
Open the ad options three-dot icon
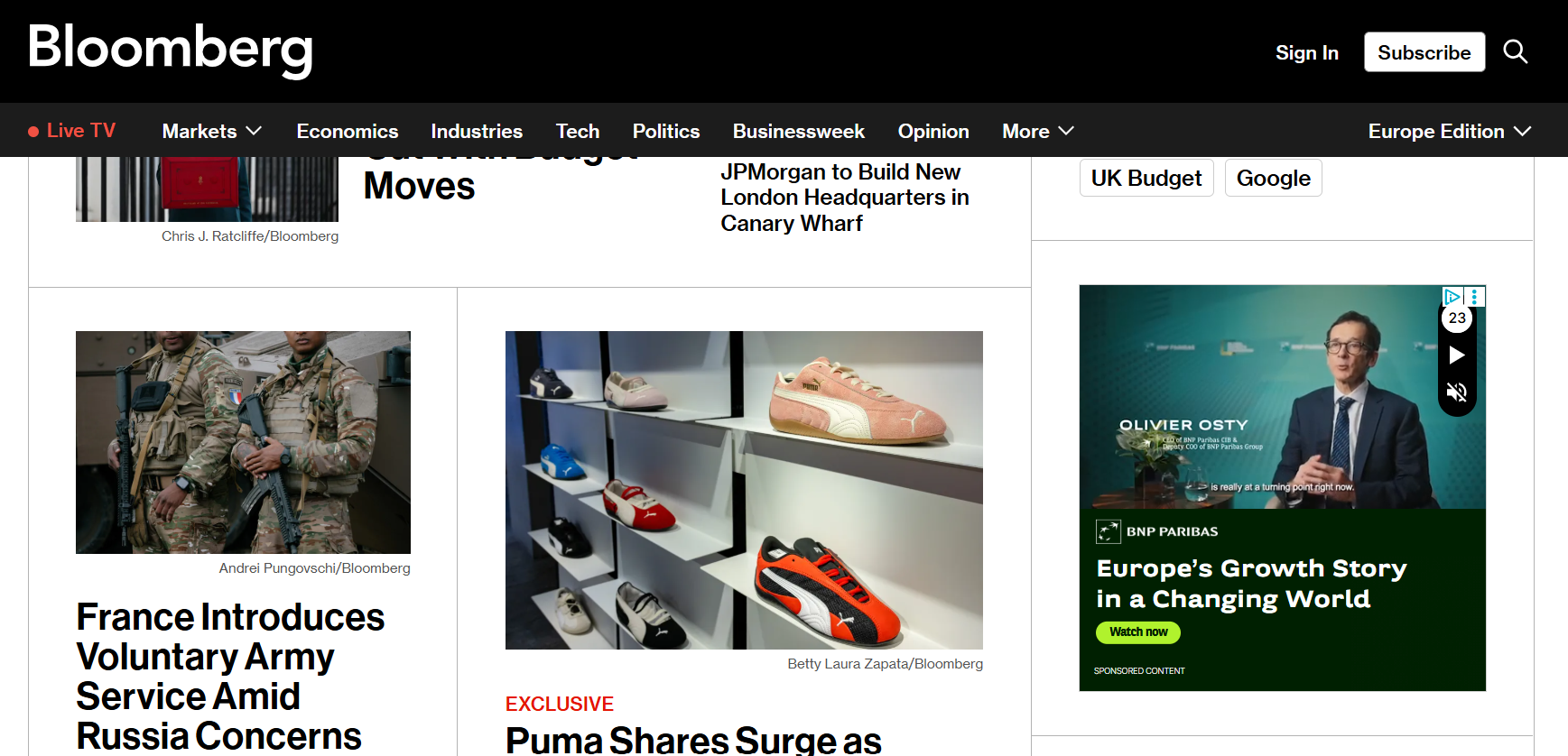(1475, 296)
